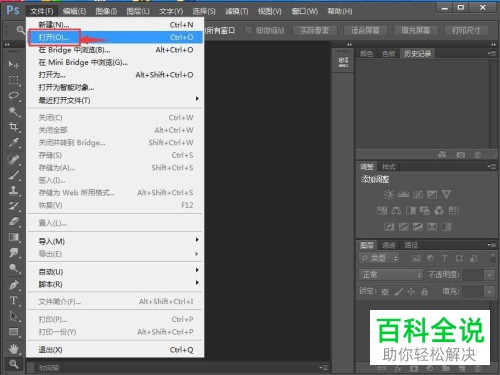
Task: Click trash icon in History panel
Action: click(478, 155)
